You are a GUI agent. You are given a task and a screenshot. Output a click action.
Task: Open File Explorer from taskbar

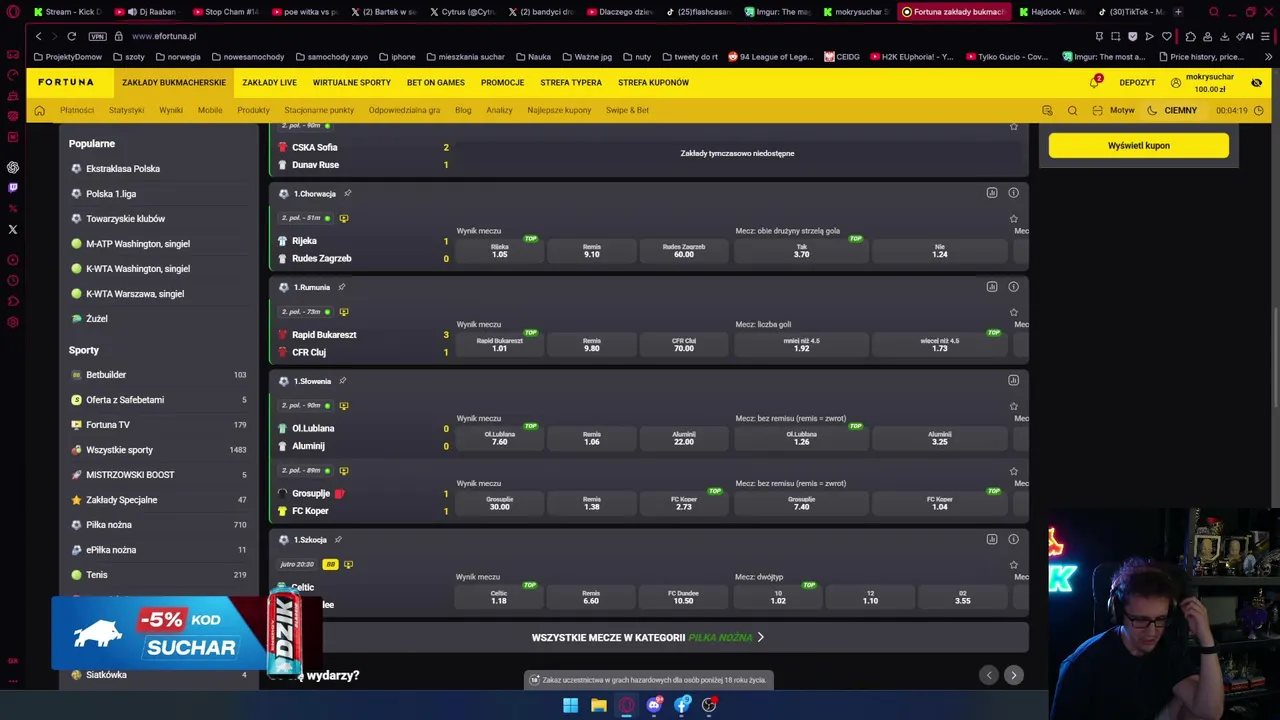[598, 705]
